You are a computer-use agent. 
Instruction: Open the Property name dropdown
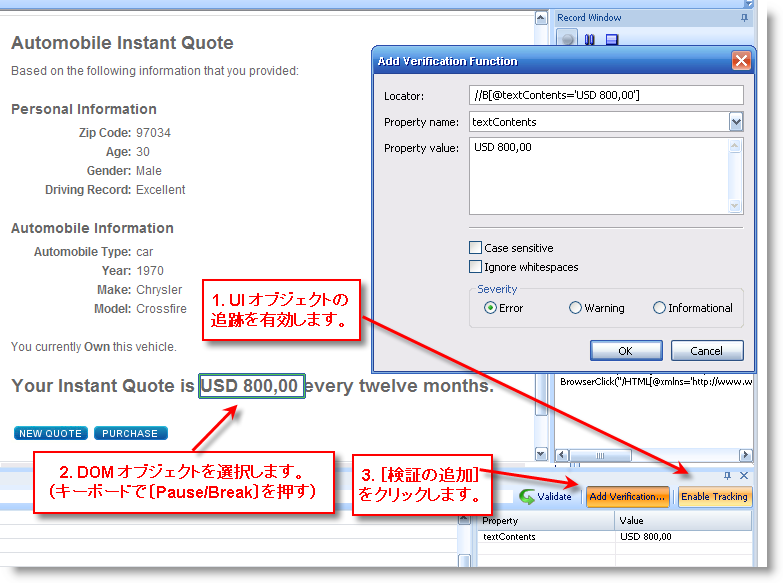[736, 122]
